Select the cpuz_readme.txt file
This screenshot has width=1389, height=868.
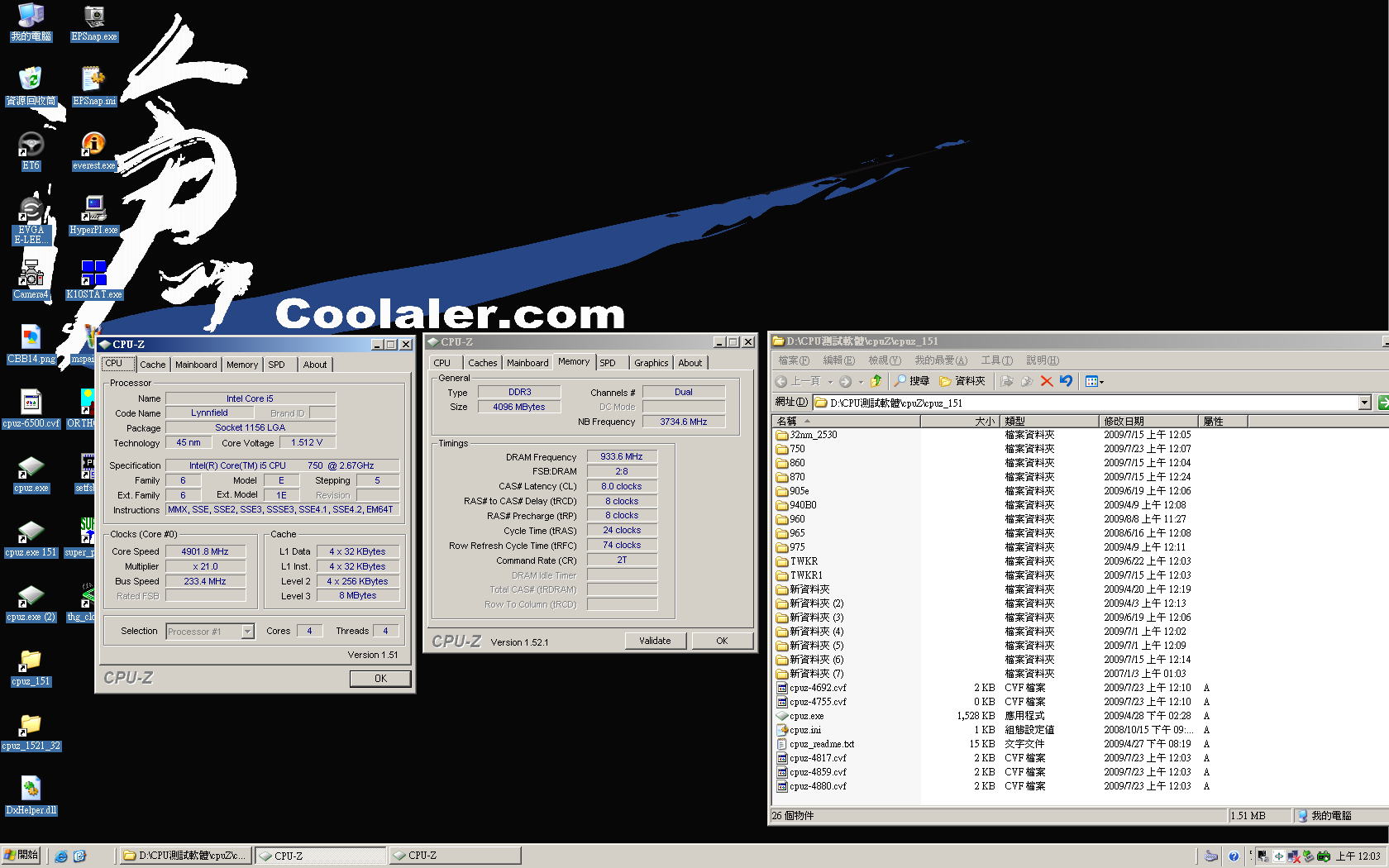[x=815, y=744]
